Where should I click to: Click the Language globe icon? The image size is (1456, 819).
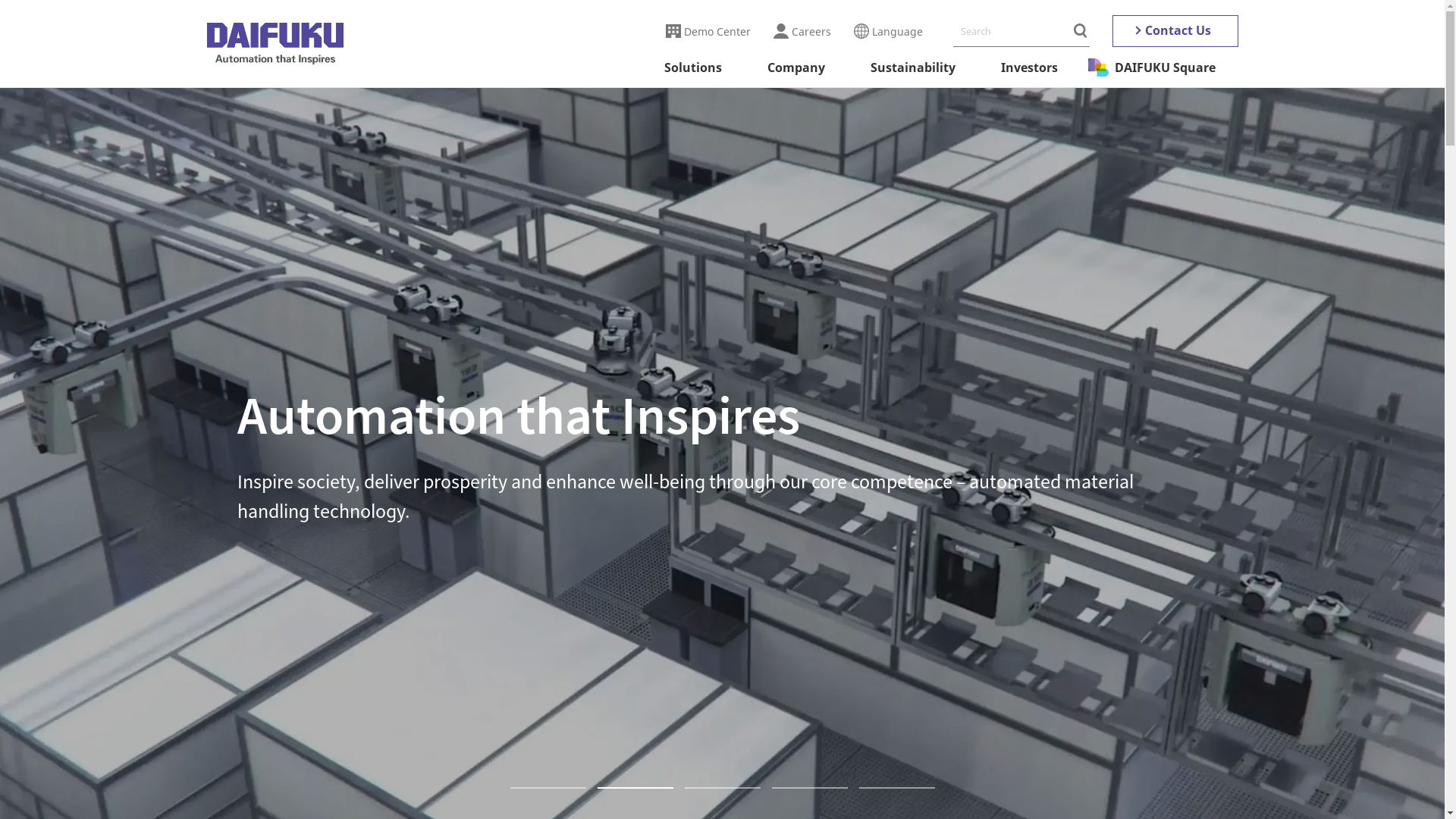point(861,31)
